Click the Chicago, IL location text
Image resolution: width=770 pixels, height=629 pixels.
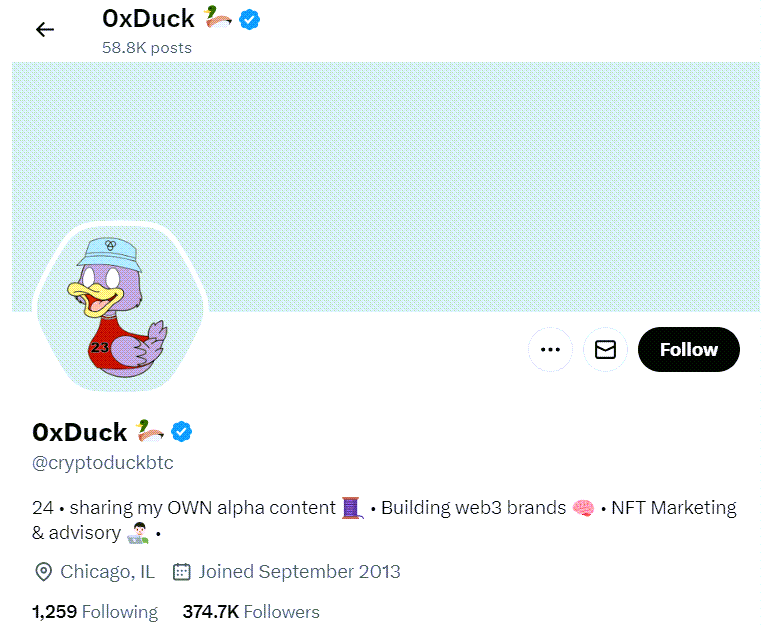point(107,572)
